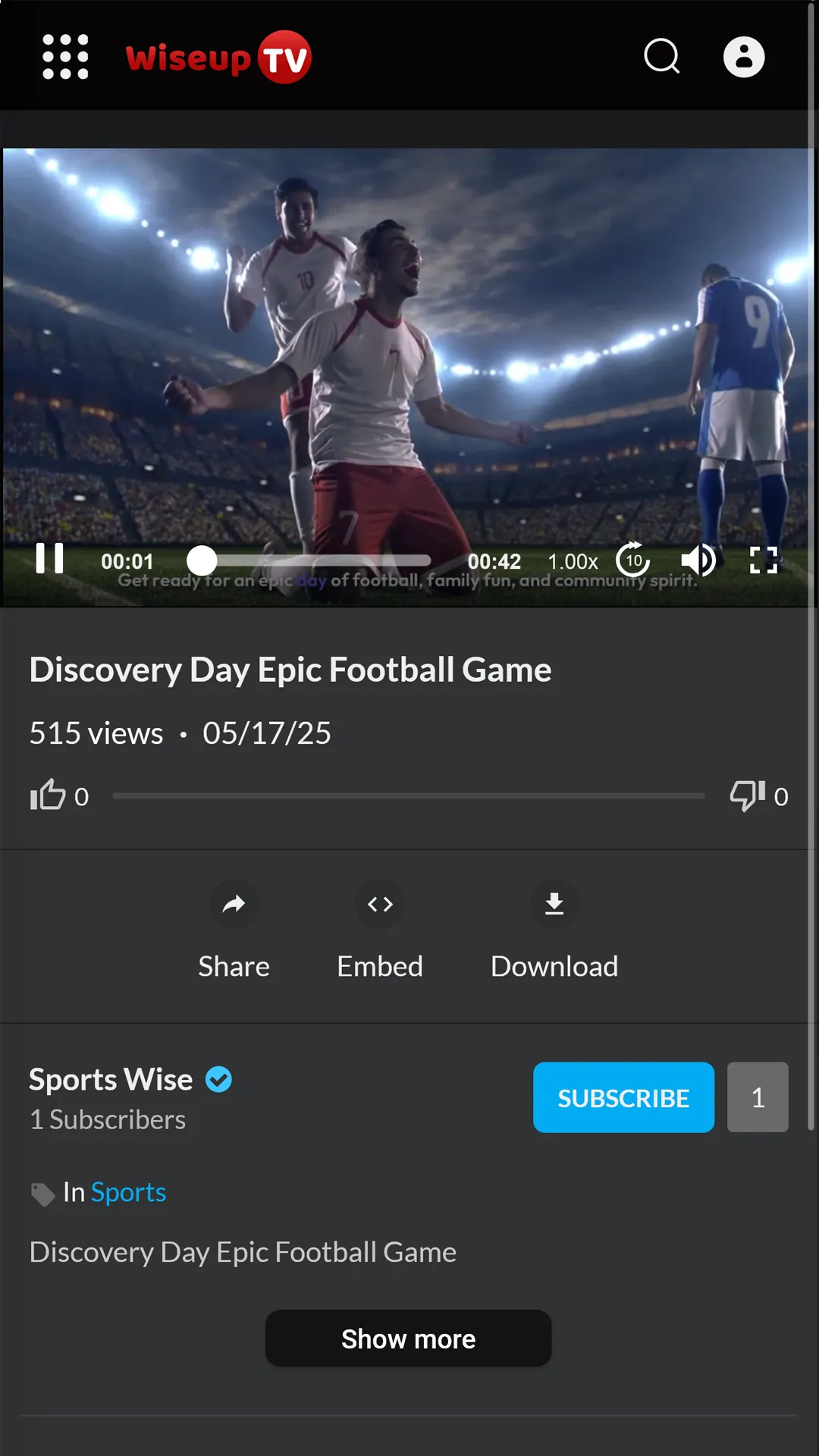Go to the Wiseup TV logo home
The width and height of the screenshot is (819, 1456).
(x=218, y=57)
